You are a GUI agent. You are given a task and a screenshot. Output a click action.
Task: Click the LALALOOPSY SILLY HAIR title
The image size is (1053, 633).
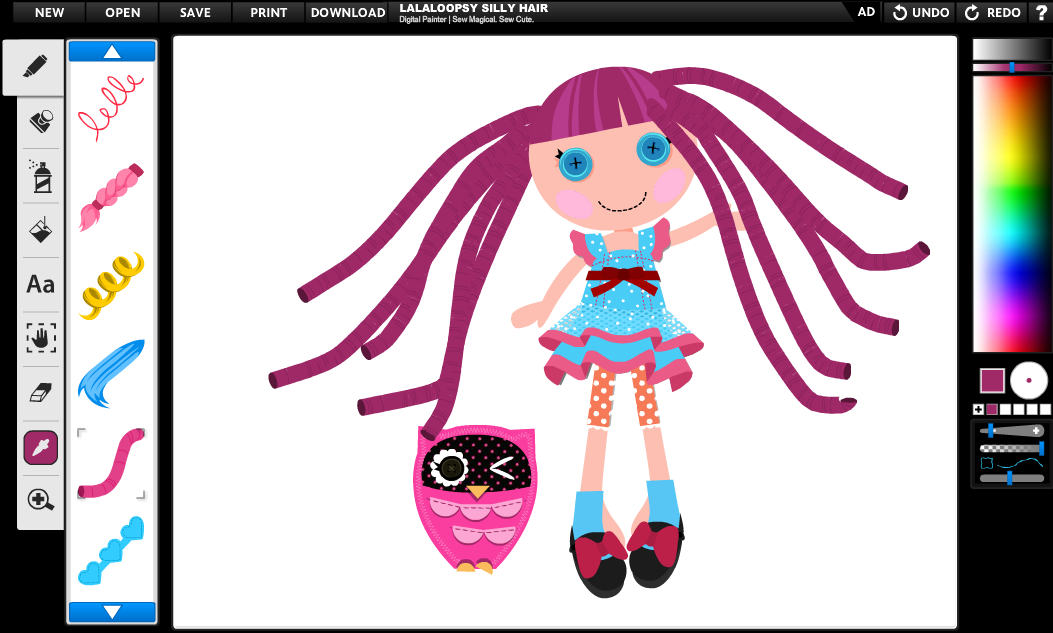[x=473, y=8]
